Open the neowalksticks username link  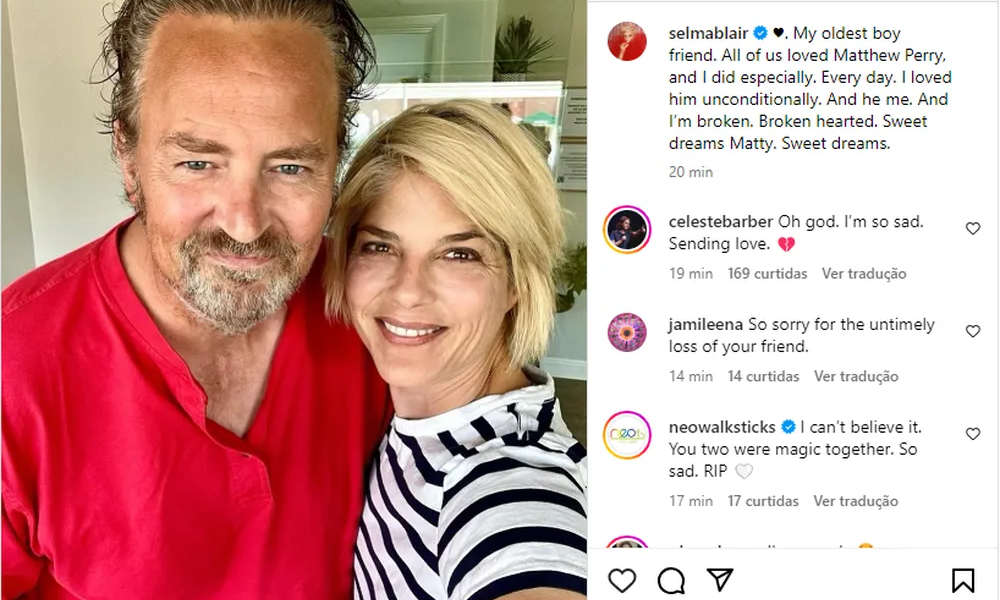click(722, 427)
